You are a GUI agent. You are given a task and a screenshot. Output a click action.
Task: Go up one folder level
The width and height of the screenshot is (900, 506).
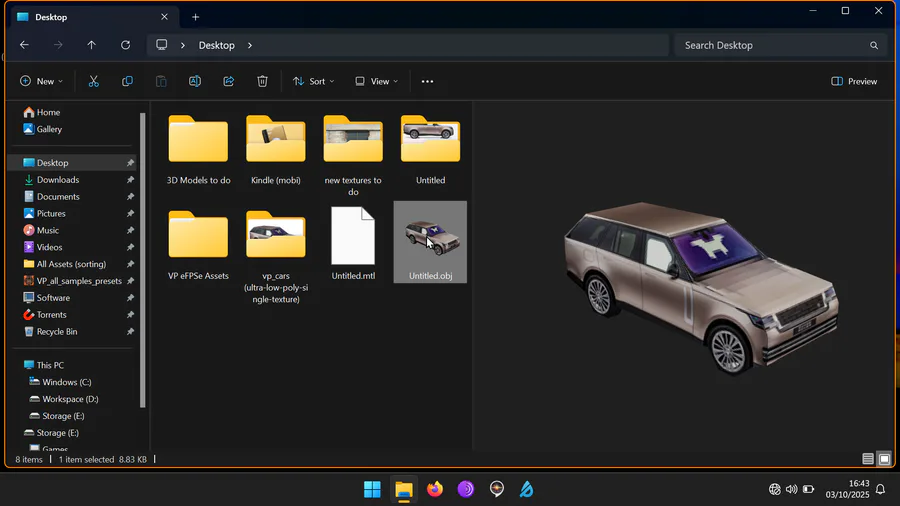click(x=91, y=45)
